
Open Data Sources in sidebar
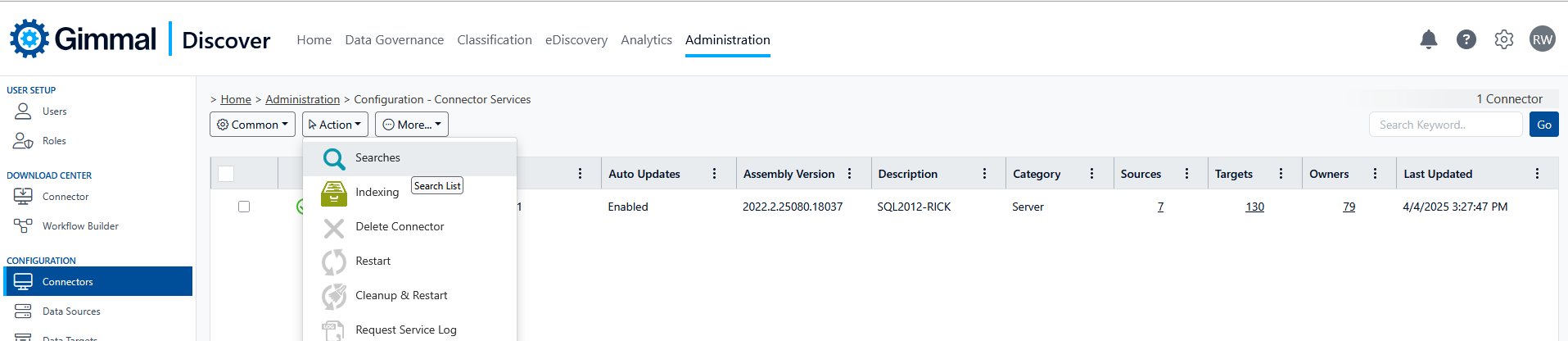point(71,311)
